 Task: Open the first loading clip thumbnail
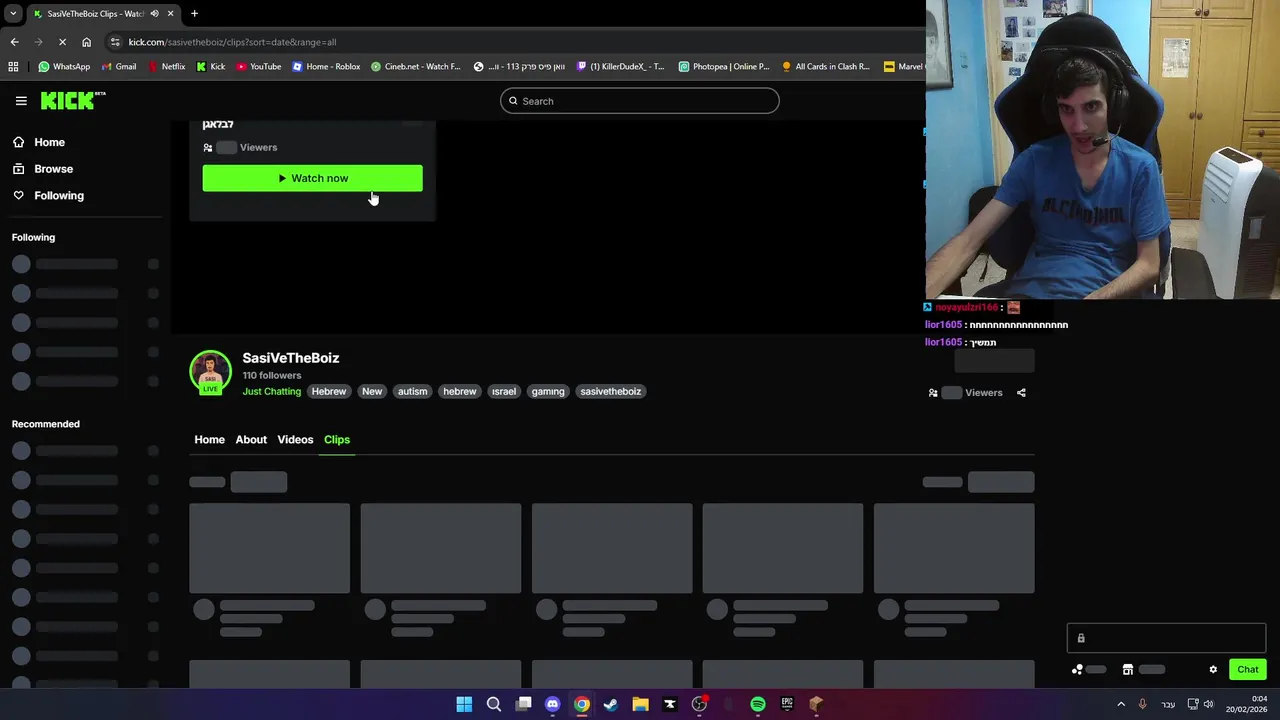tap(269, 548)
